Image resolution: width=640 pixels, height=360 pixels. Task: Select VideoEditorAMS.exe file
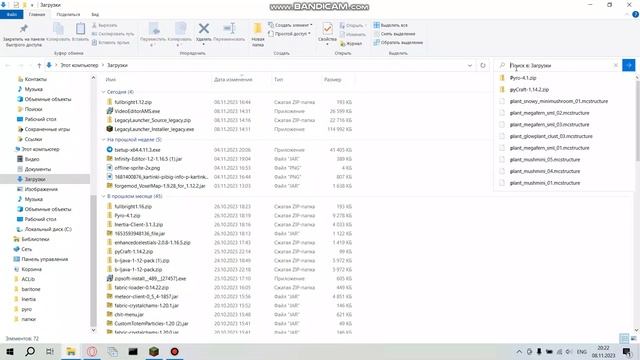pyautogui.click(x=137, y=111)
